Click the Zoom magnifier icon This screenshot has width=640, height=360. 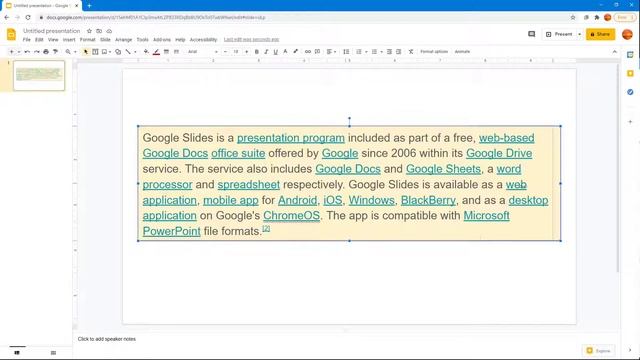(x=68, y=52)
